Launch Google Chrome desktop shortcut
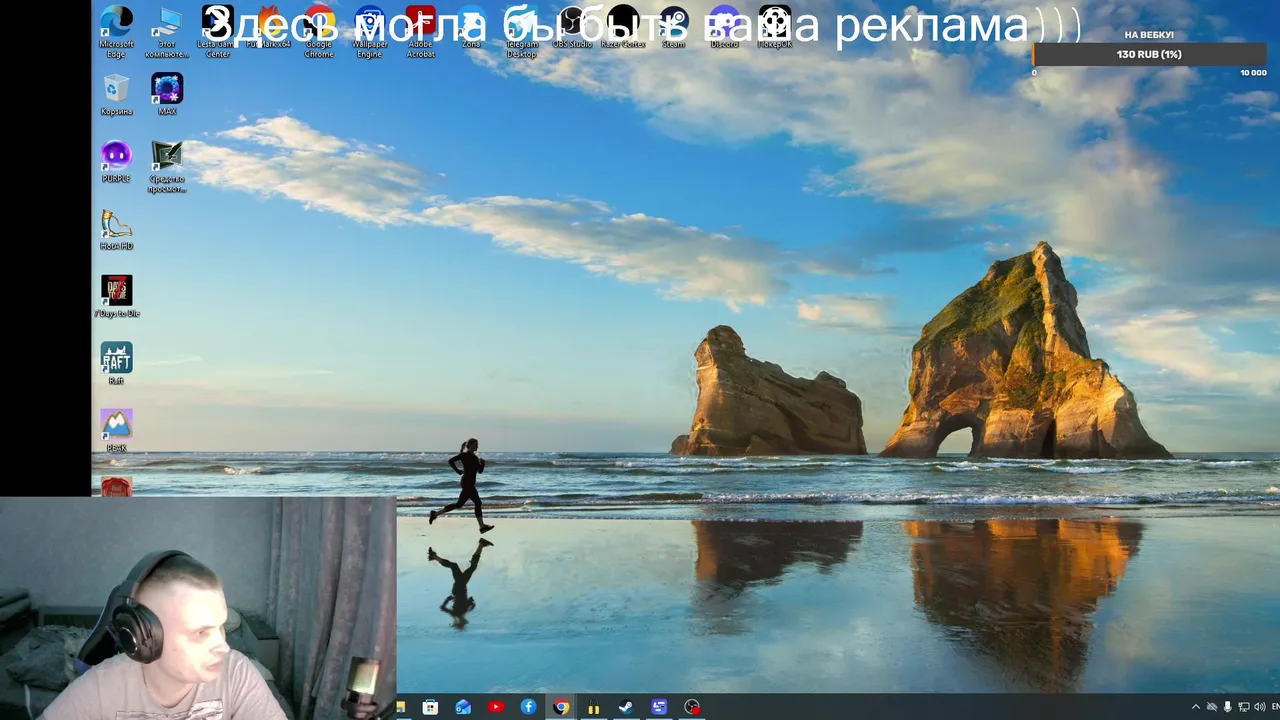The image size is (1280, 720). (x=319, y=32)
